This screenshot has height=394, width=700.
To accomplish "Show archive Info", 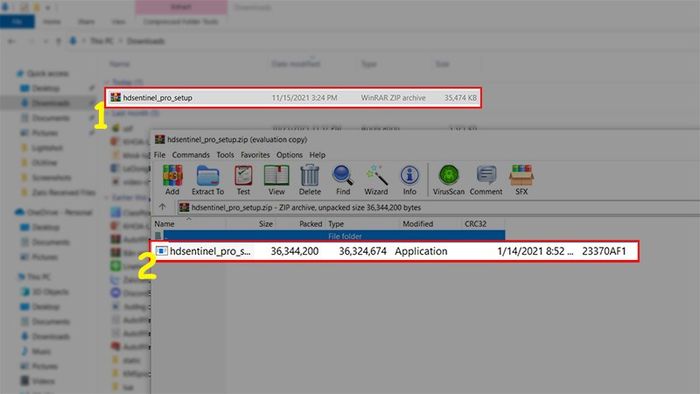I will coord(409,179).
